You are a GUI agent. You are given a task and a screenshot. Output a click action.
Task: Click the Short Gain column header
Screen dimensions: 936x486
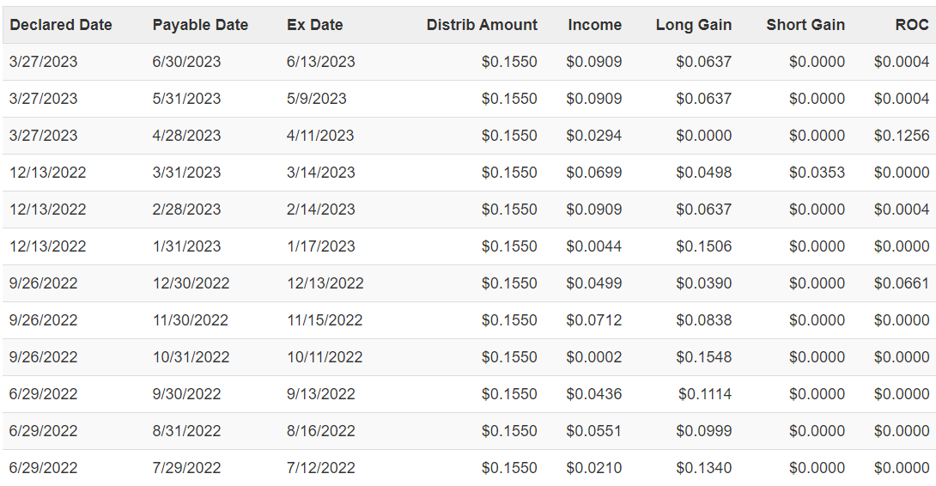(805, 25)
